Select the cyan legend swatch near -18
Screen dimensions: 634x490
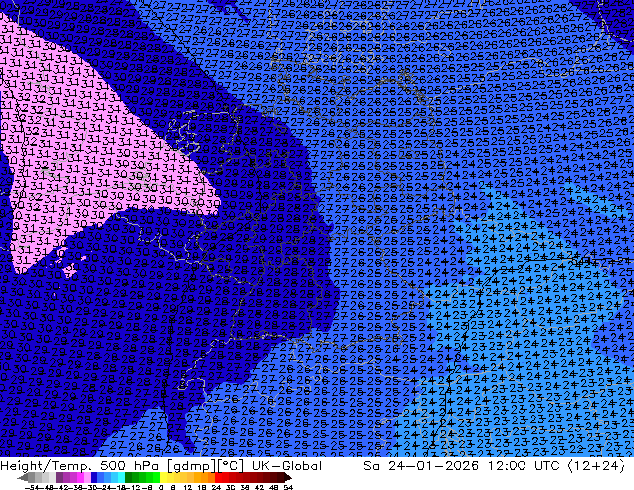(x=121, y=478)
